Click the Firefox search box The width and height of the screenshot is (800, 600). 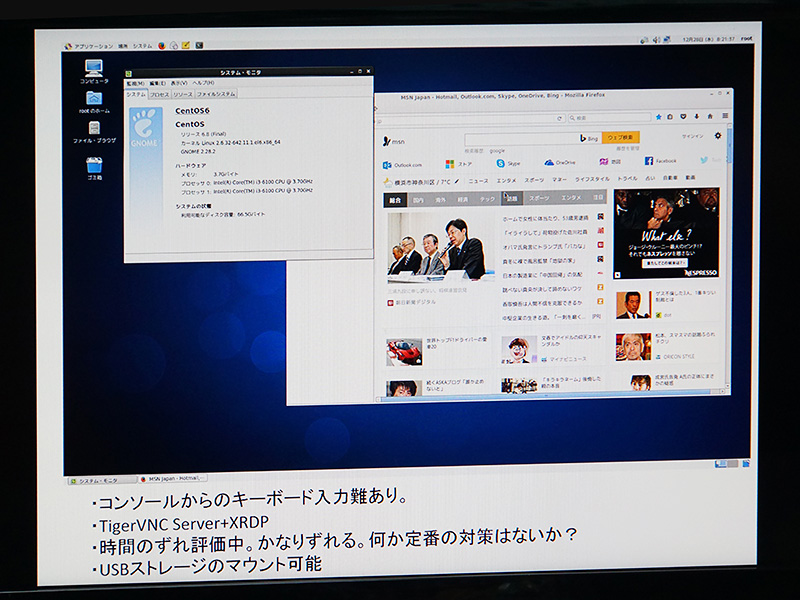[x=610, y=118]
